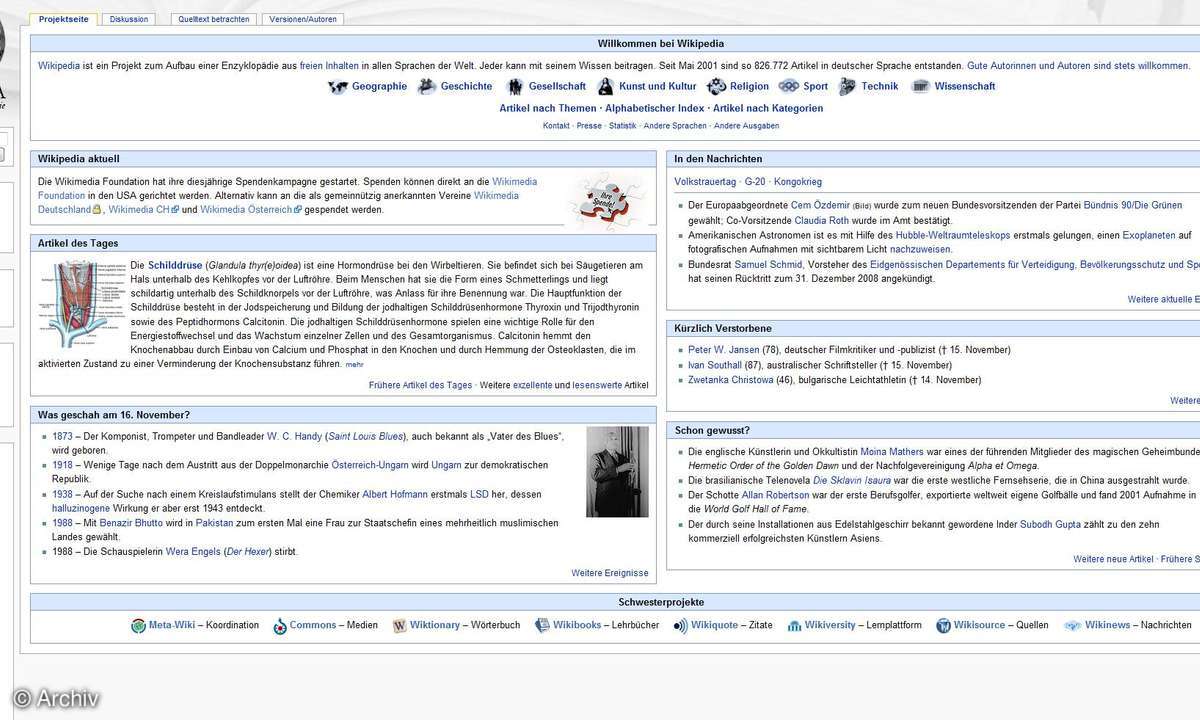Click the Andere Ausgaben link
1200x720 pixels.
pyautogui.click(x=746, y=126)
